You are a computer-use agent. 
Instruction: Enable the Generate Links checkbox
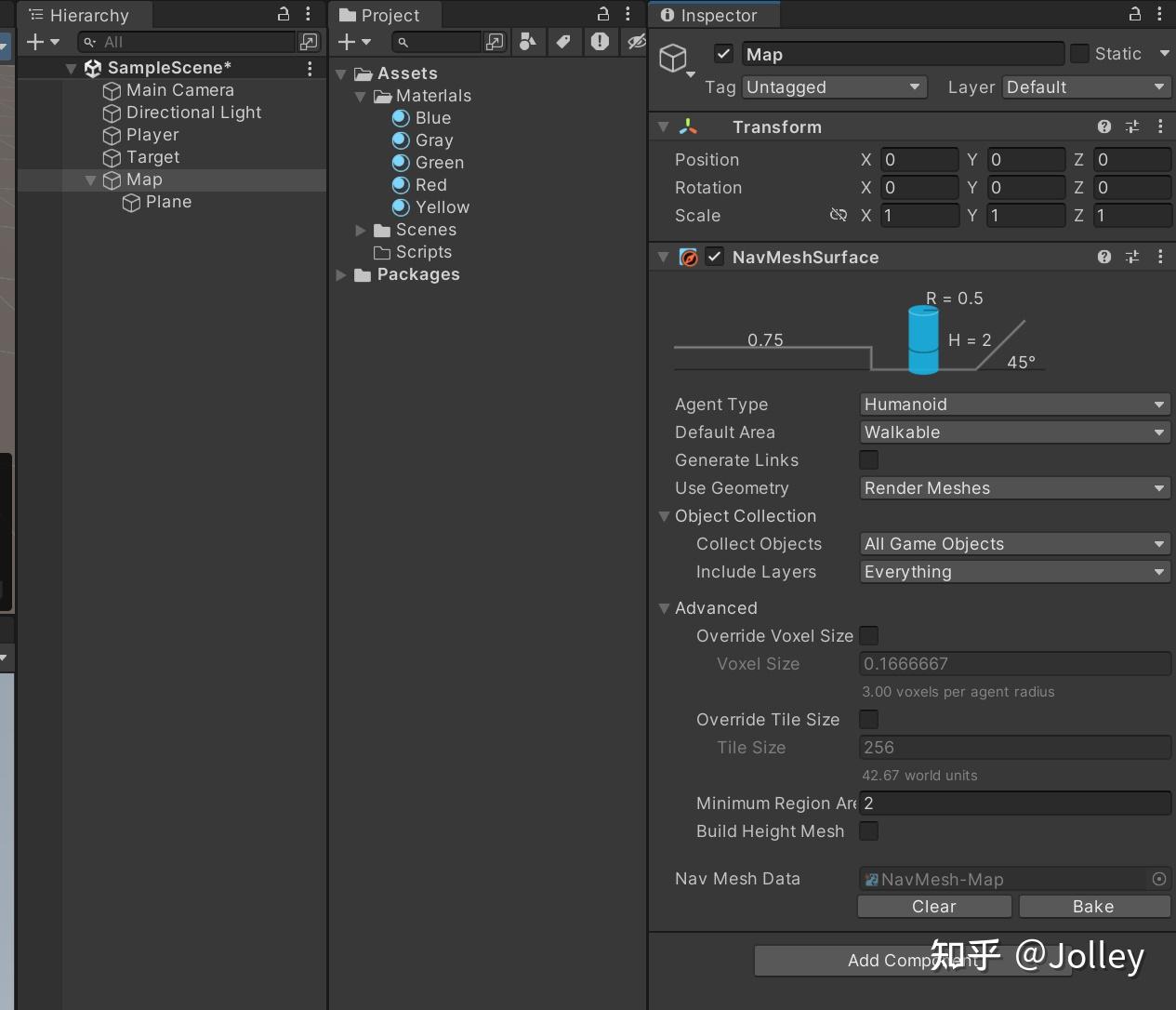point(868,459)
